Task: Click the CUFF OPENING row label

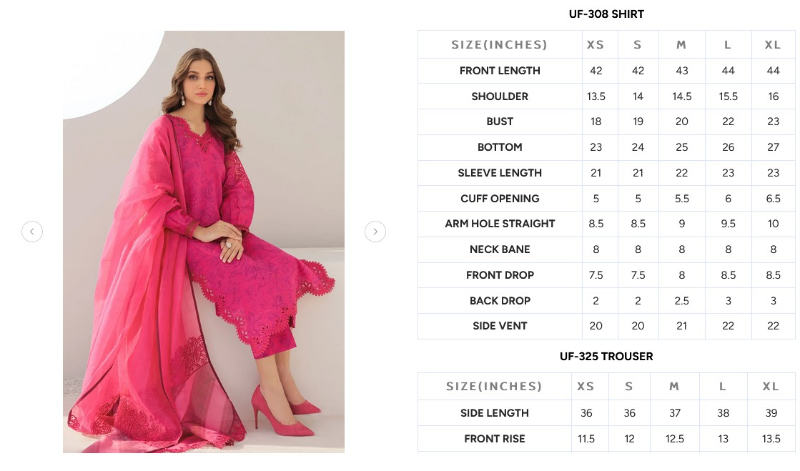Action: 499,199
